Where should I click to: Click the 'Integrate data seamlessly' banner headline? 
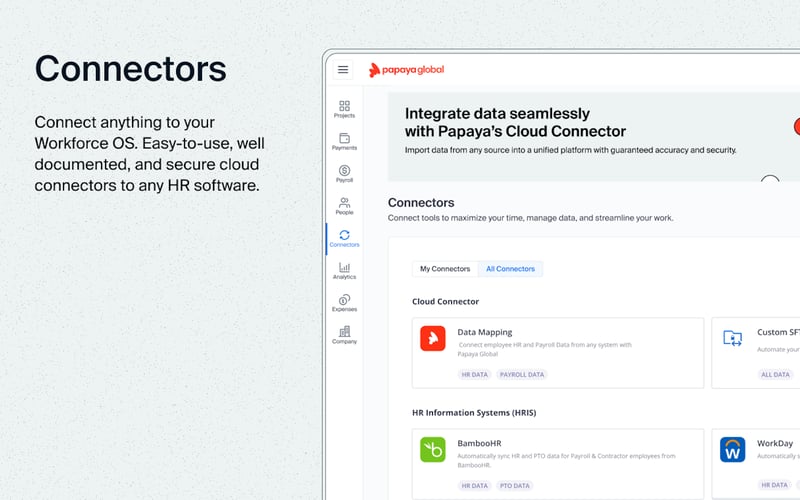[515, 122]
